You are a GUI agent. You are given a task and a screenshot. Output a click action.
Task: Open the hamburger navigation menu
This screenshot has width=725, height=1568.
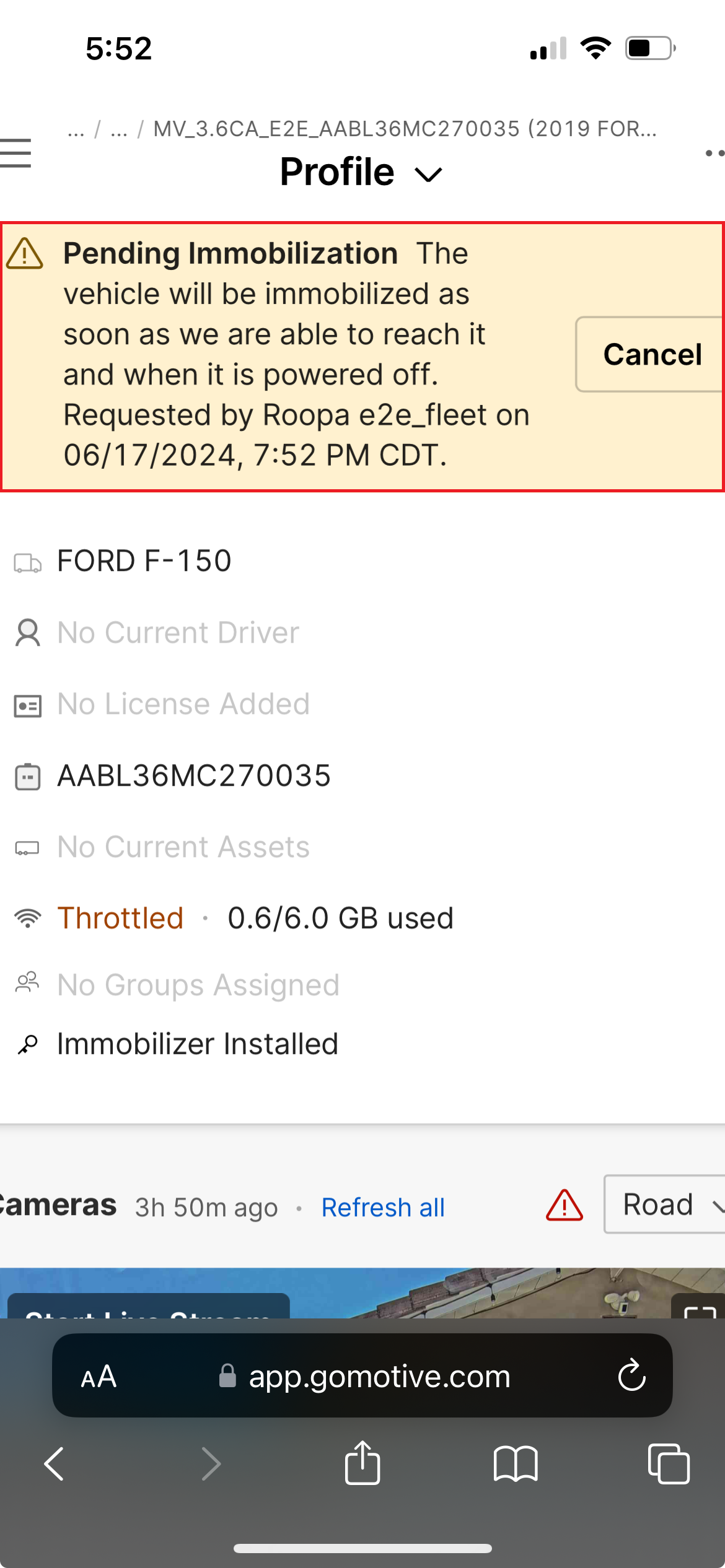[16, 153]
